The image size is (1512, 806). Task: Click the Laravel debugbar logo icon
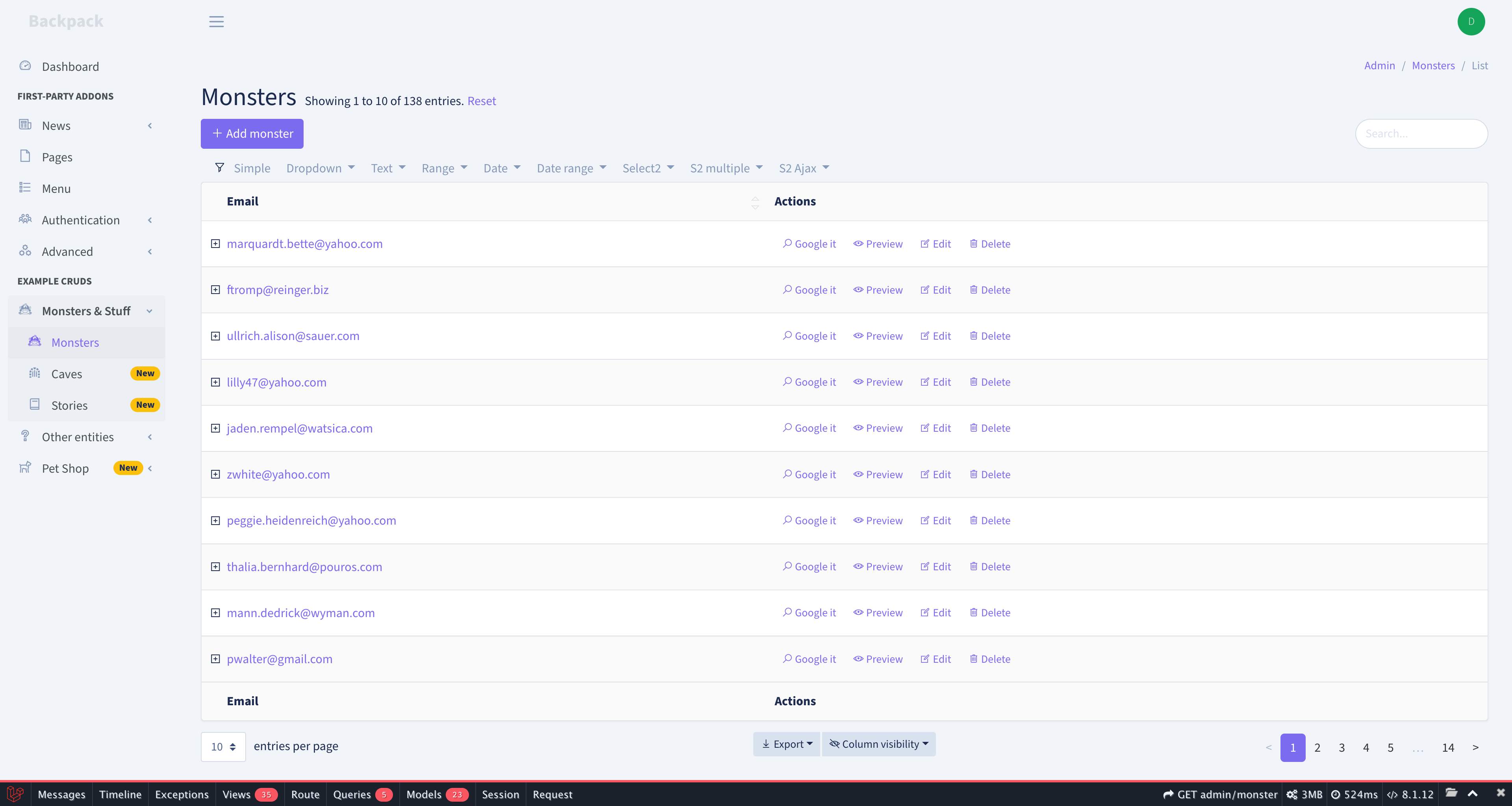(15, 794)
